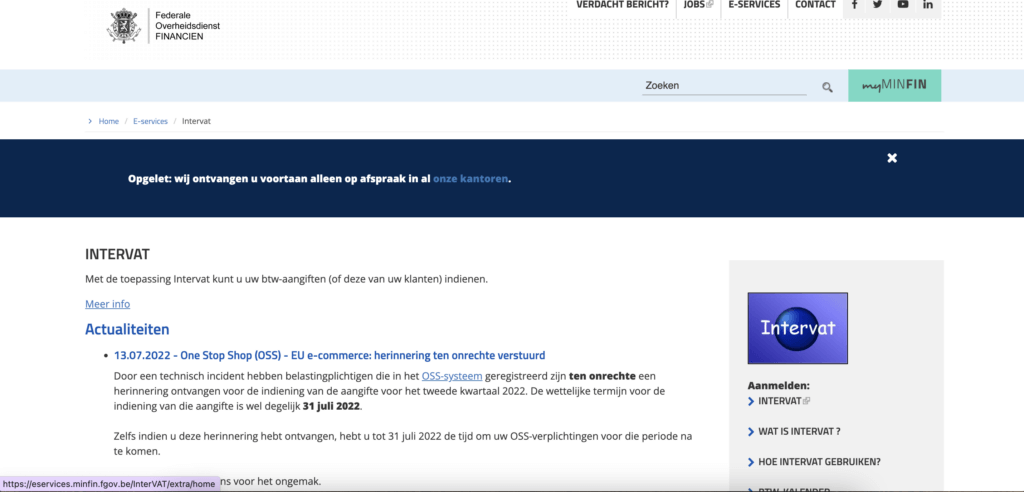Follow the onze kantoren link

click(x=470, y=178)
